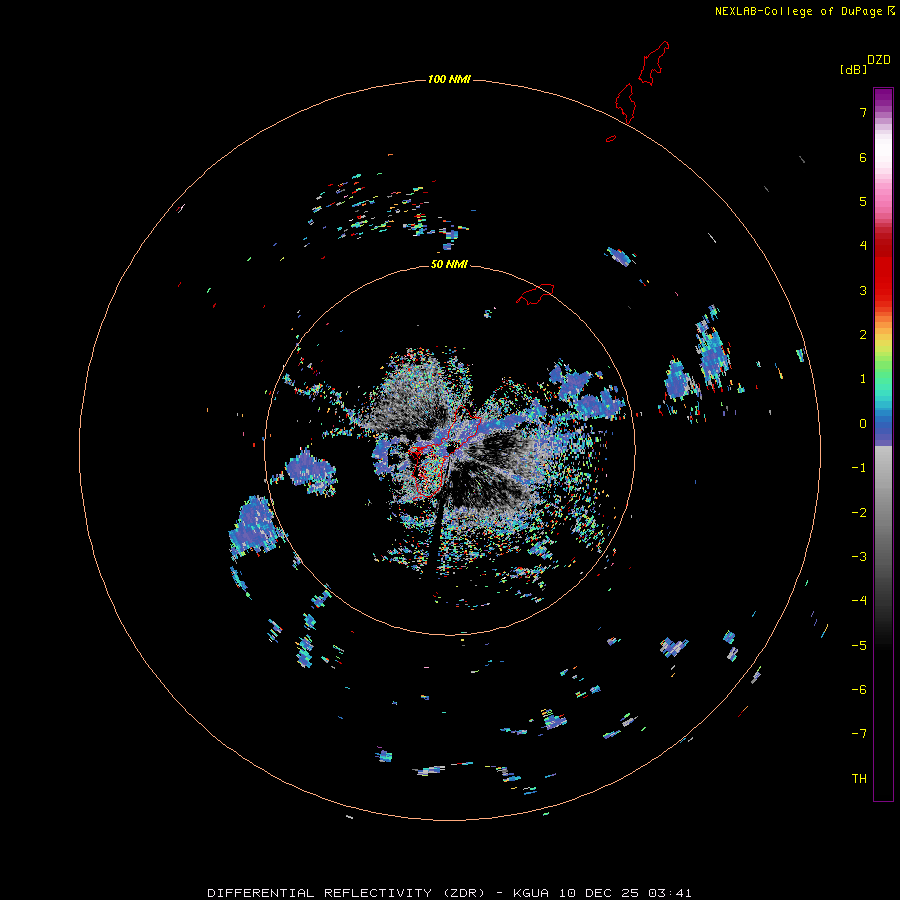Click the 7 value on the color scale

[863, 112]
